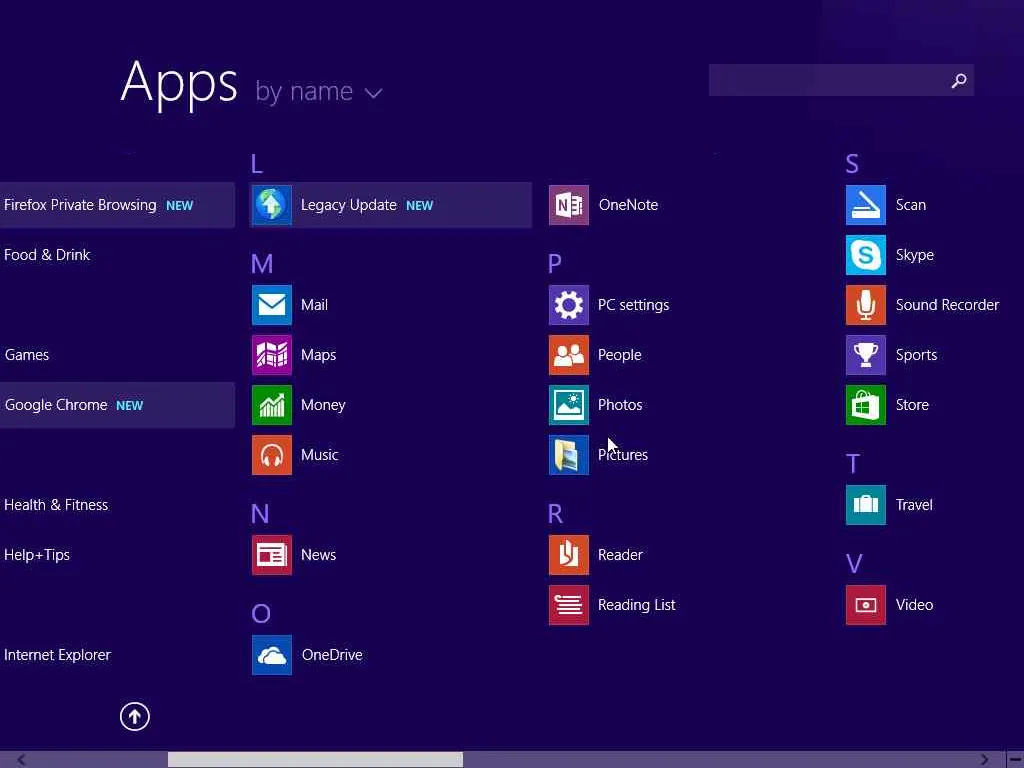Open the Store shopping bag icon
Viewport: 1024px width, 768px height.
(x=866, y=405)
